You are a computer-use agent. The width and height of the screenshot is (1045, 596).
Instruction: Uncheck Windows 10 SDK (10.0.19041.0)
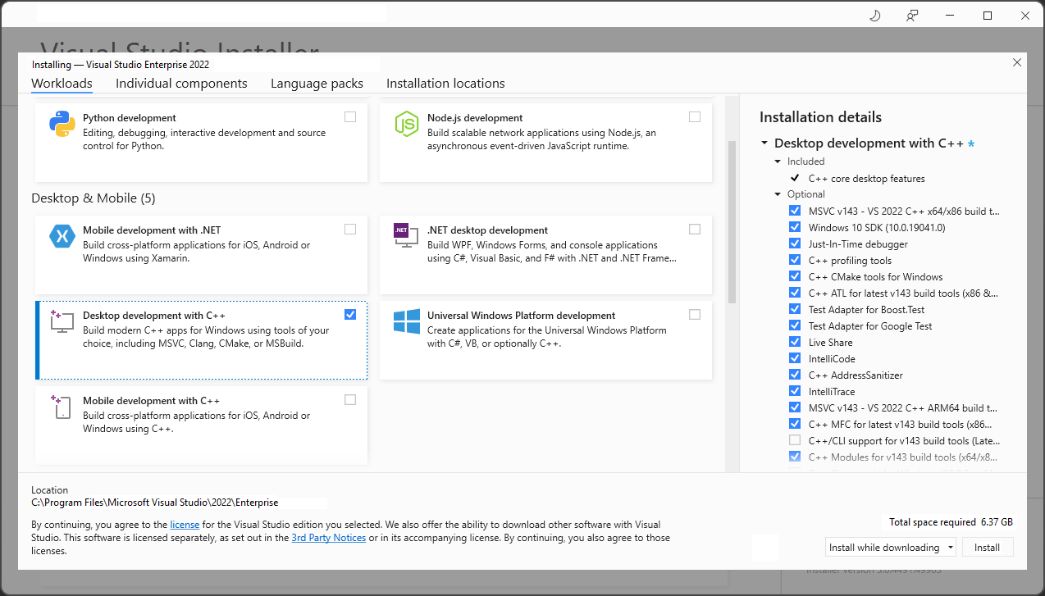794,227
